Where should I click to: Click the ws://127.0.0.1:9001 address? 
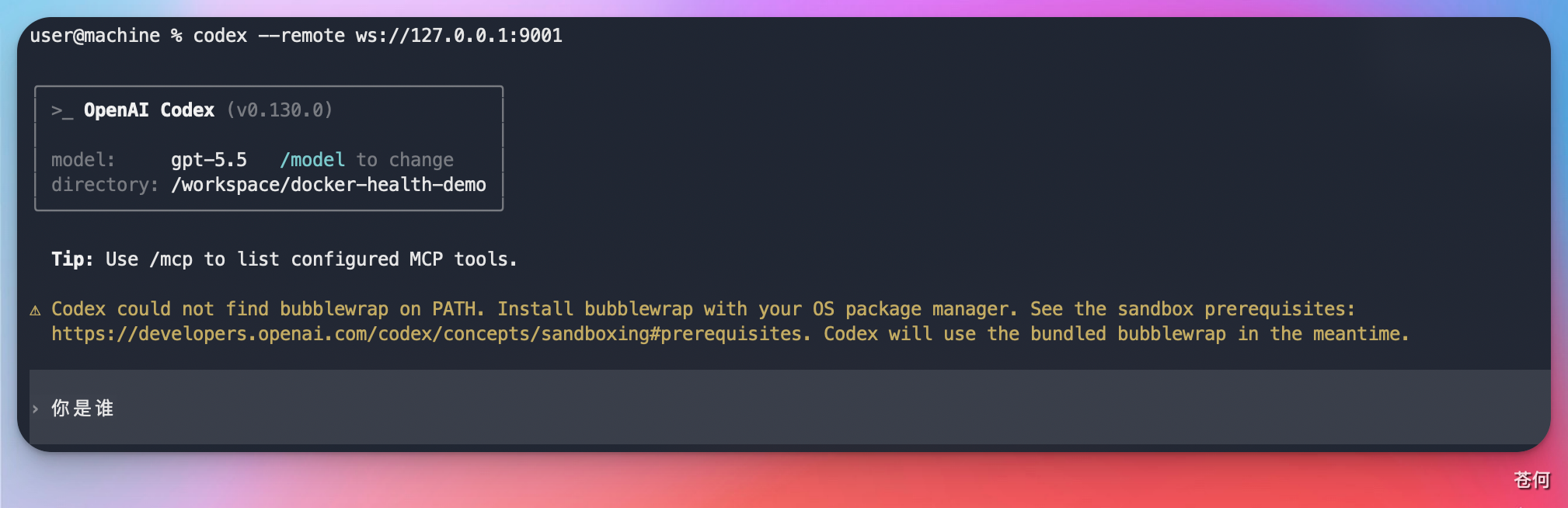pos(459,36)
